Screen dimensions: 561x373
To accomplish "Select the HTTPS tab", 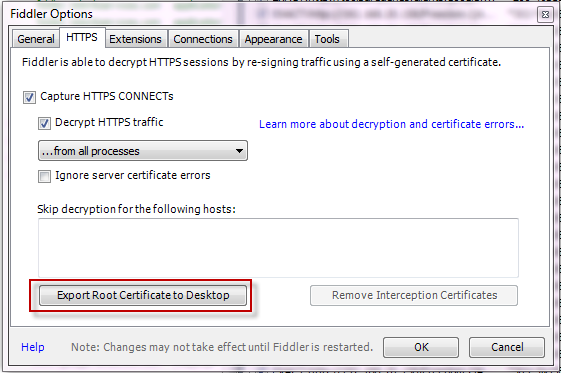I will (x=82, y=37).
